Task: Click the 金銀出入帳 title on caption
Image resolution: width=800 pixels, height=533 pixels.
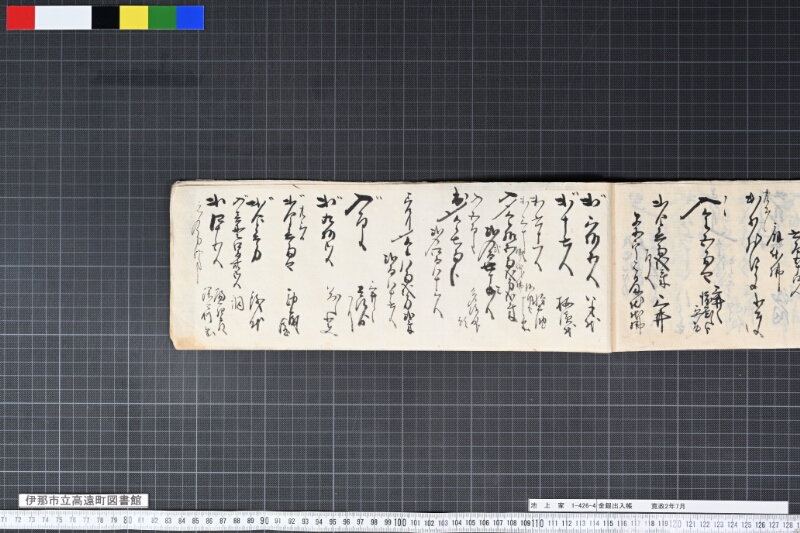Action: tap(615, 506)
